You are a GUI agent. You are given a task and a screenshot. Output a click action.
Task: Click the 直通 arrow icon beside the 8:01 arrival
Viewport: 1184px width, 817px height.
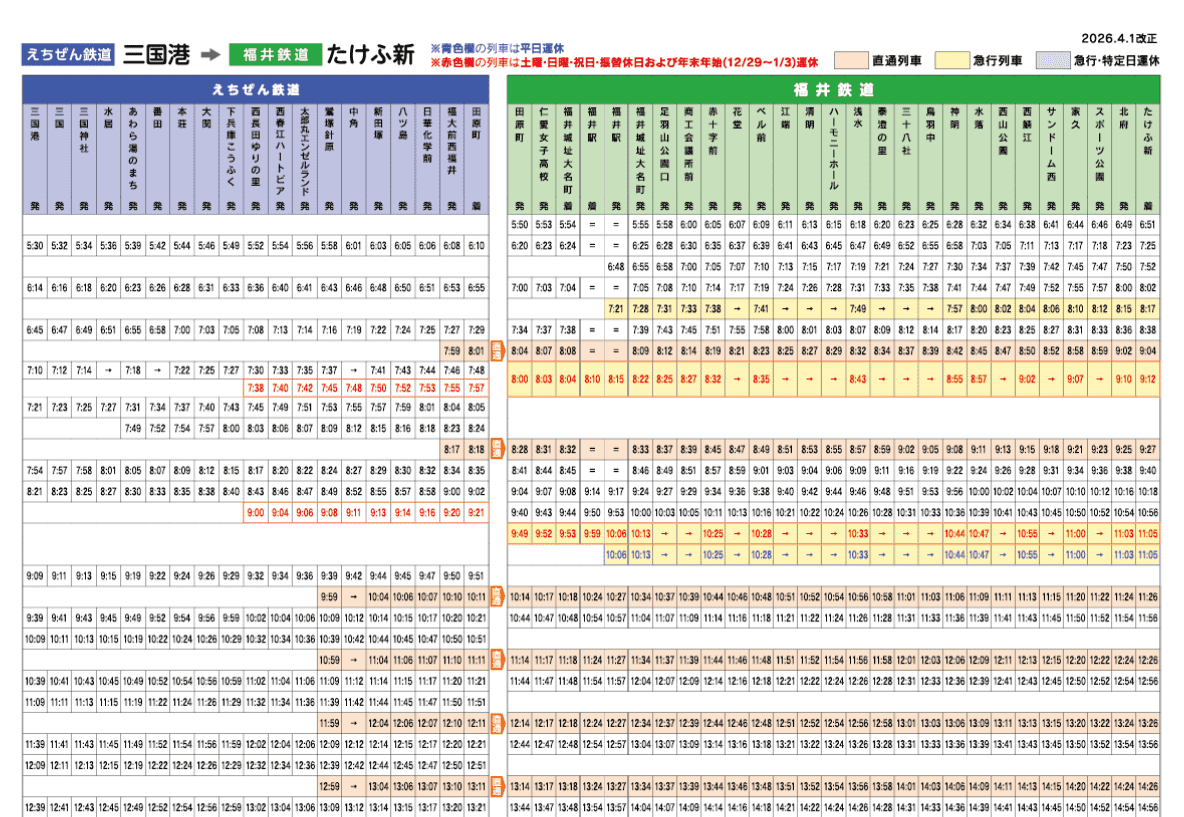point(496,351)
